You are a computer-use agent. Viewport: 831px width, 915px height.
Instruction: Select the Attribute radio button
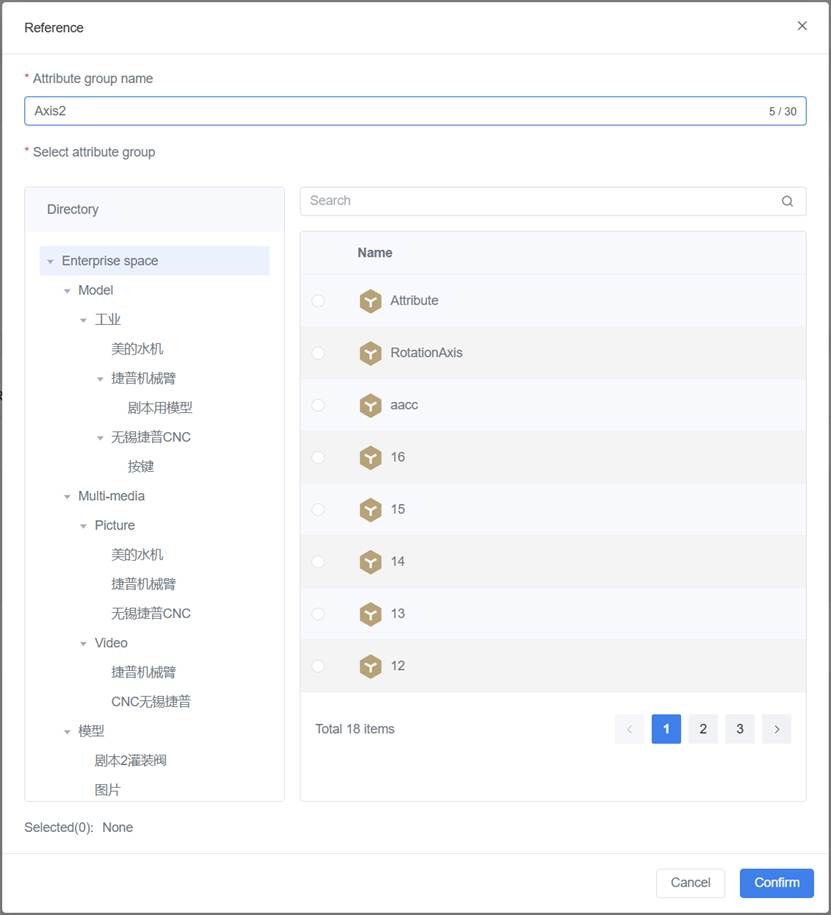point(318,301)
